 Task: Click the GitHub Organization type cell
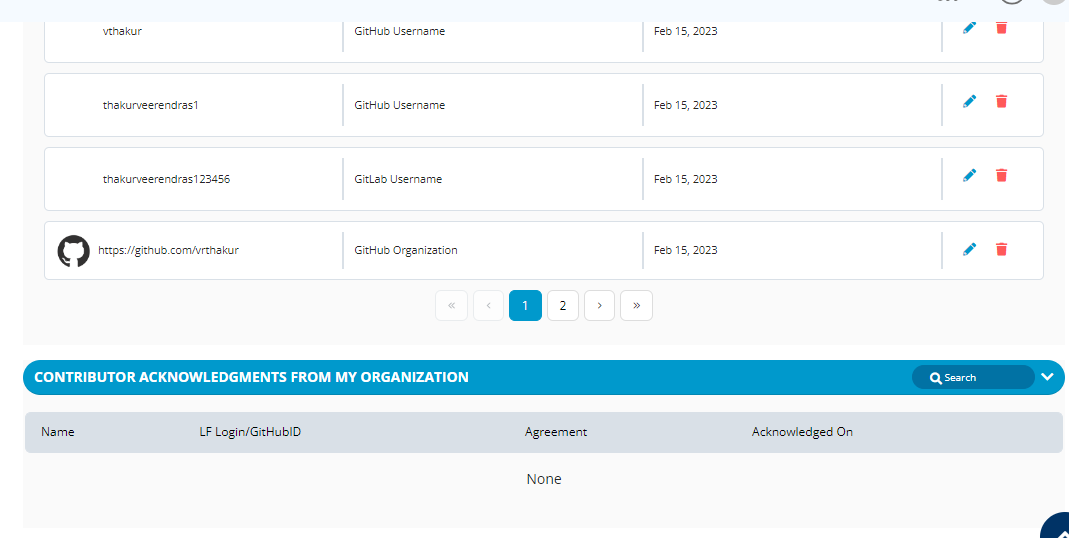[x=406, y=250]
